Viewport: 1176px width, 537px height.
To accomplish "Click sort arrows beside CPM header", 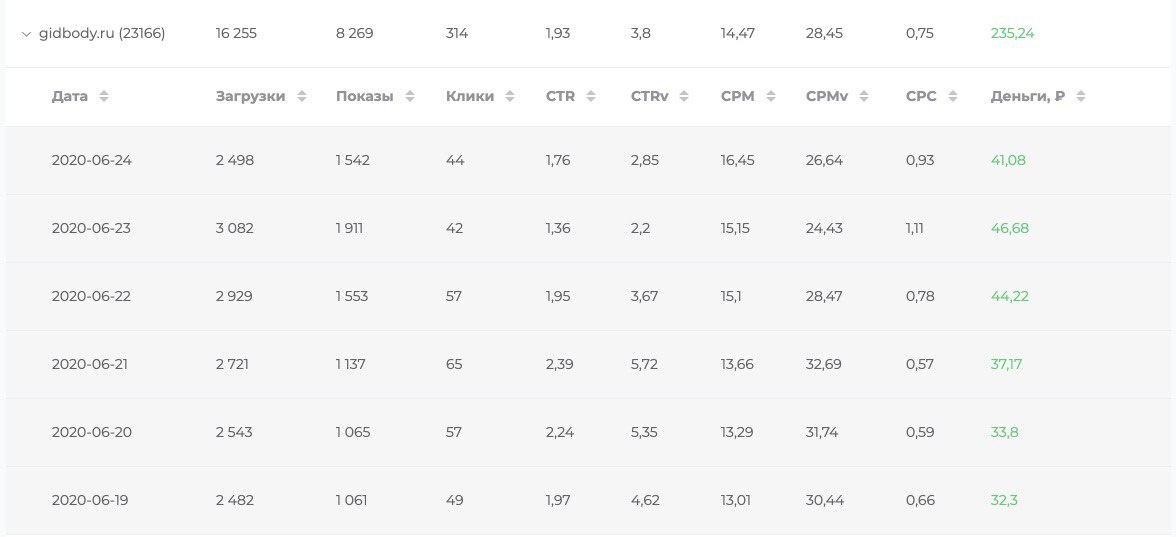I will click(770, 97).
